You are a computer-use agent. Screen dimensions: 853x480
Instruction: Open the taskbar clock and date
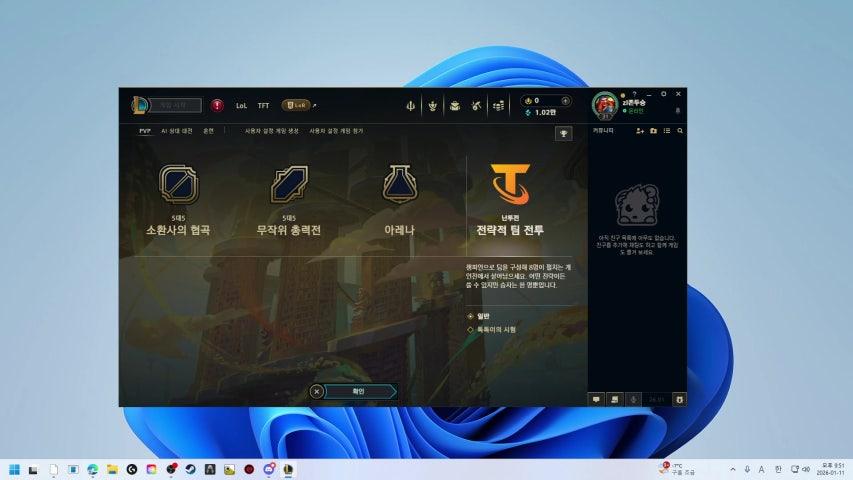[831, 469]
